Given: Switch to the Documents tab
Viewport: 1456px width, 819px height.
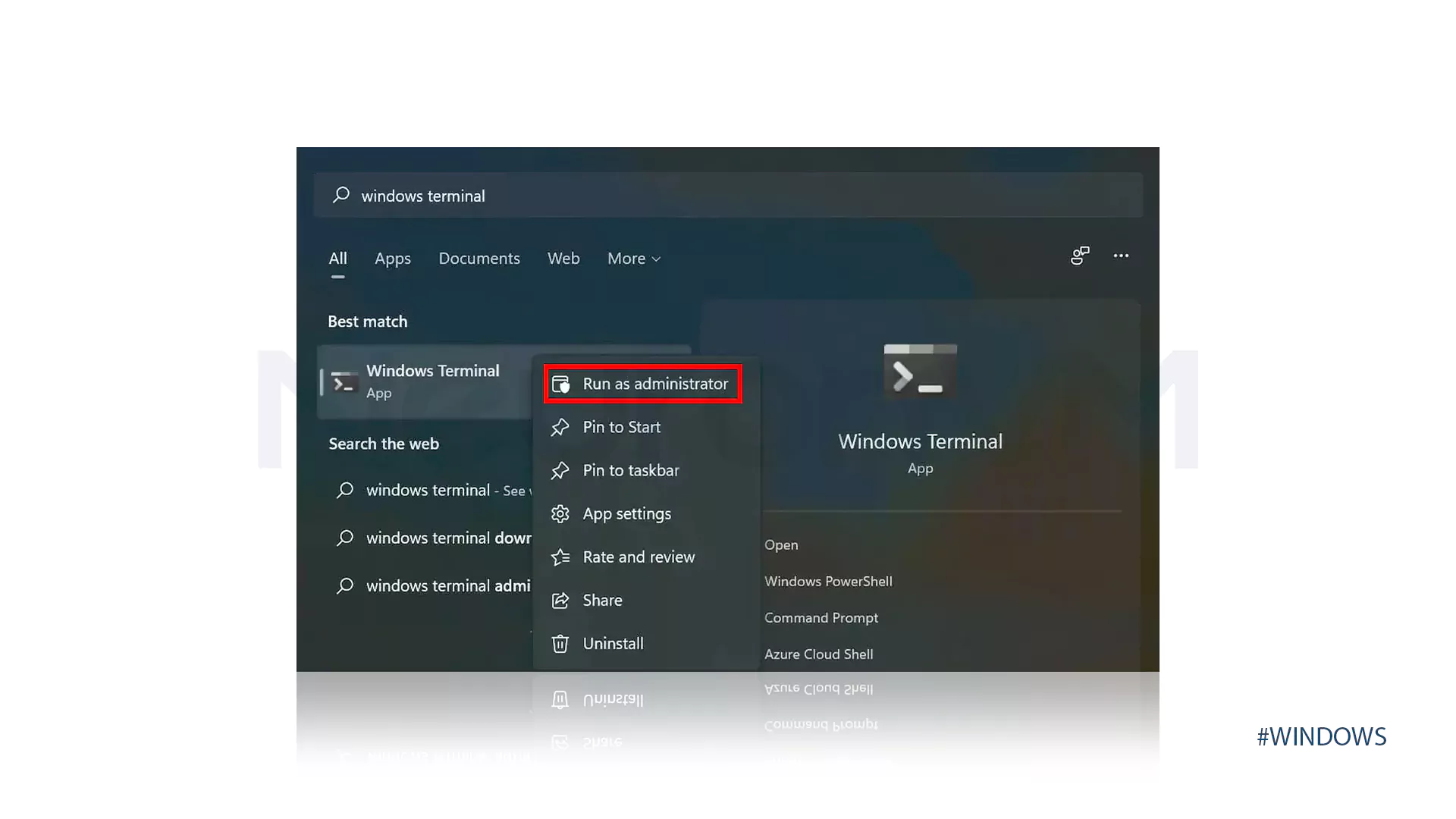Looking at the screenshot, I should point(479,259).
